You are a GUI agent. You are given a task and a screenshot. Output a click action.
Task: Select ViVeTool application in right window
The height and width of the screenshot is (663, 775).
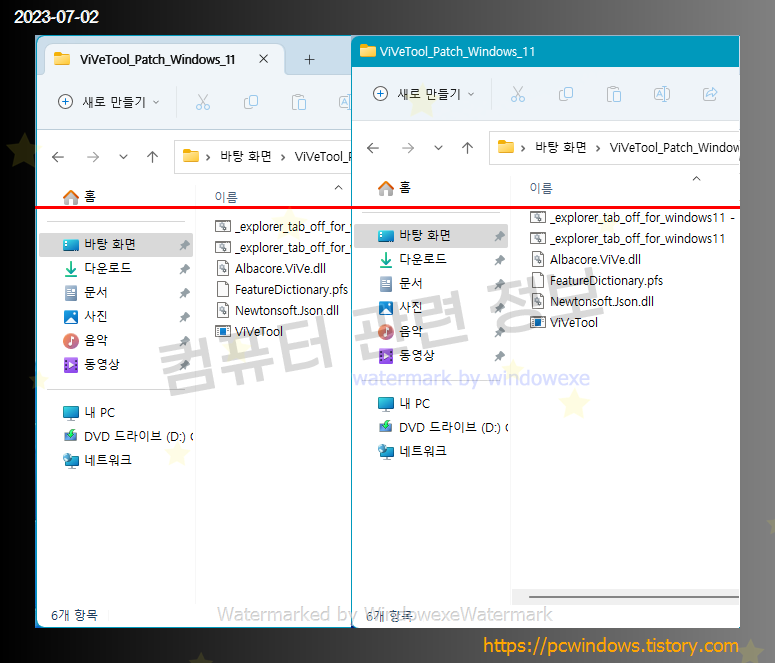pos(564,322)
